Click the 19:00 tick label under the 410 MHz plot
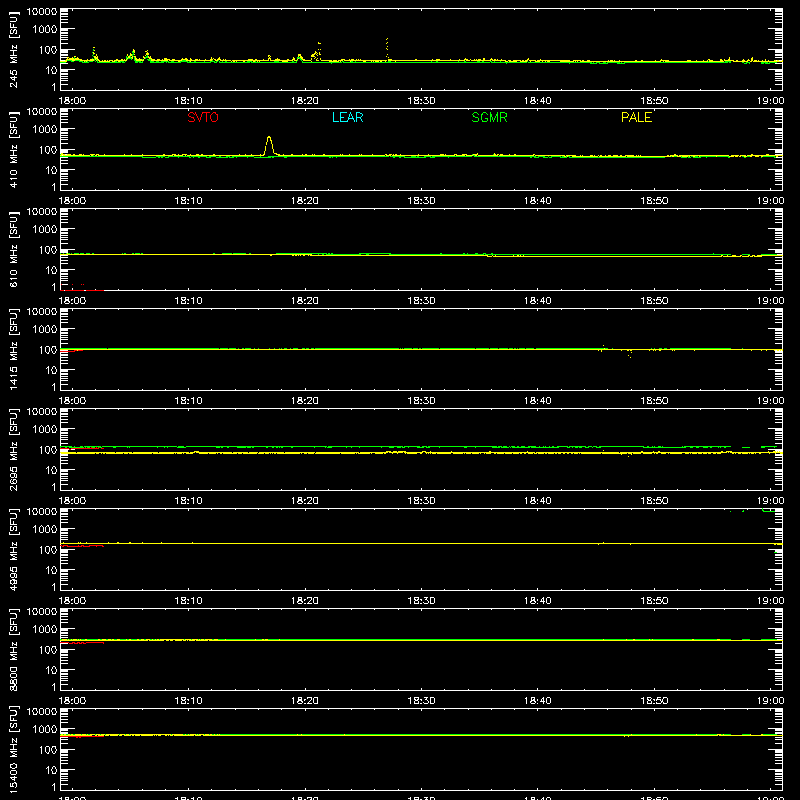This screenshot has height=800, width=800. [x=770, y=201]
